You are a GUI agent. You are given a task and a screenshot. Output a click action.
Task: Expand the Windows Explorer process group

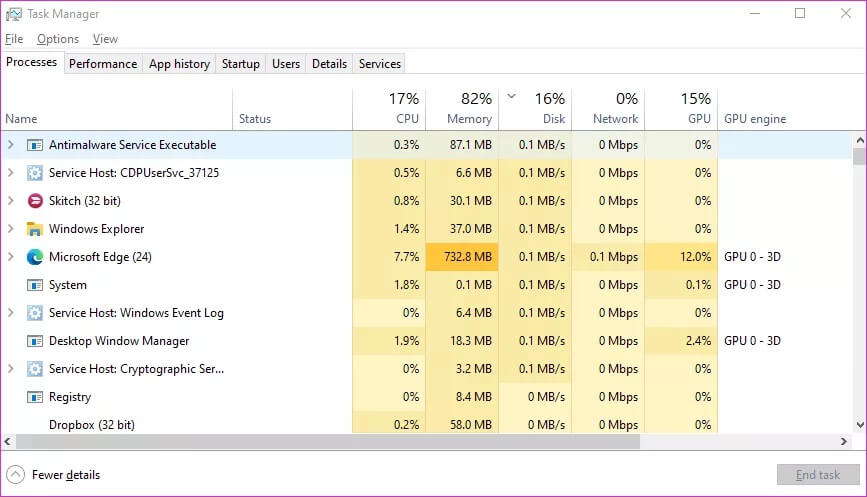tap(11, 228)
